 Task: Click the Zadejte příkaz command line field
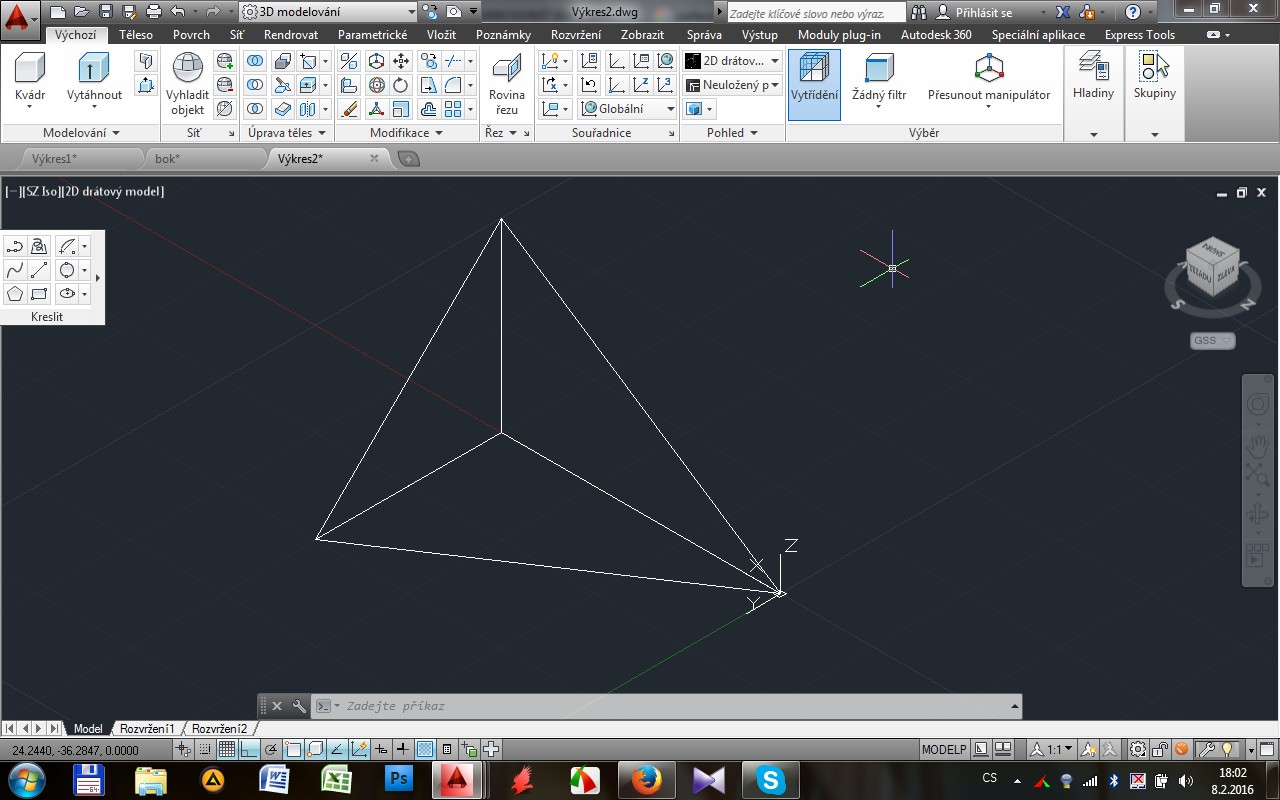coord(660,706)
